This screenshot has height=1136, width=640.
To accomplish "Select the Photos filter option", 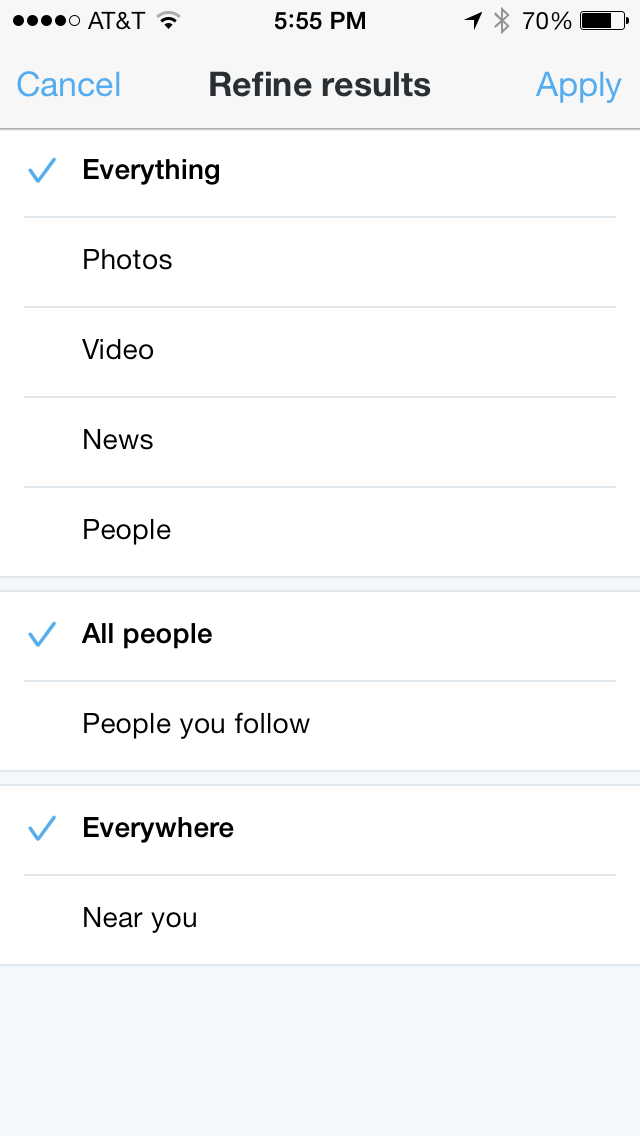I will point(127,260).
